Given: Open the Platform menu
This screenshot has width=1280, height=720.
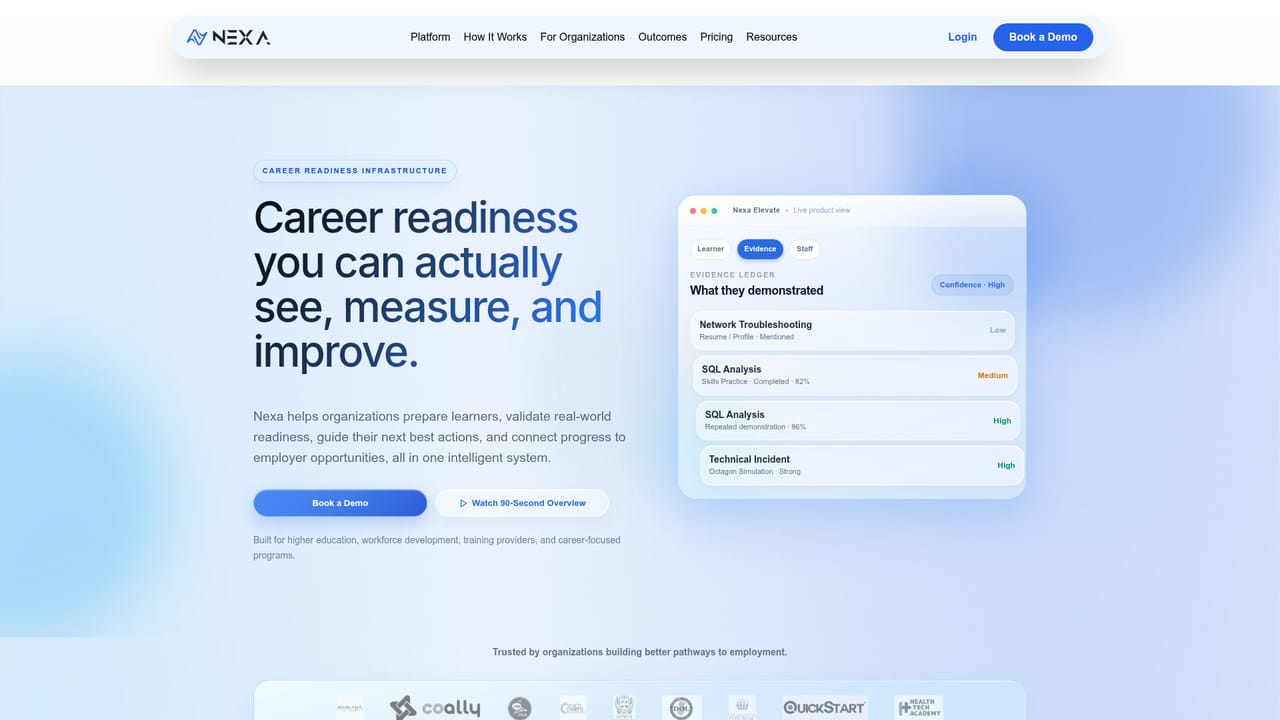Looking at the screenshot, I should (430, 37).
